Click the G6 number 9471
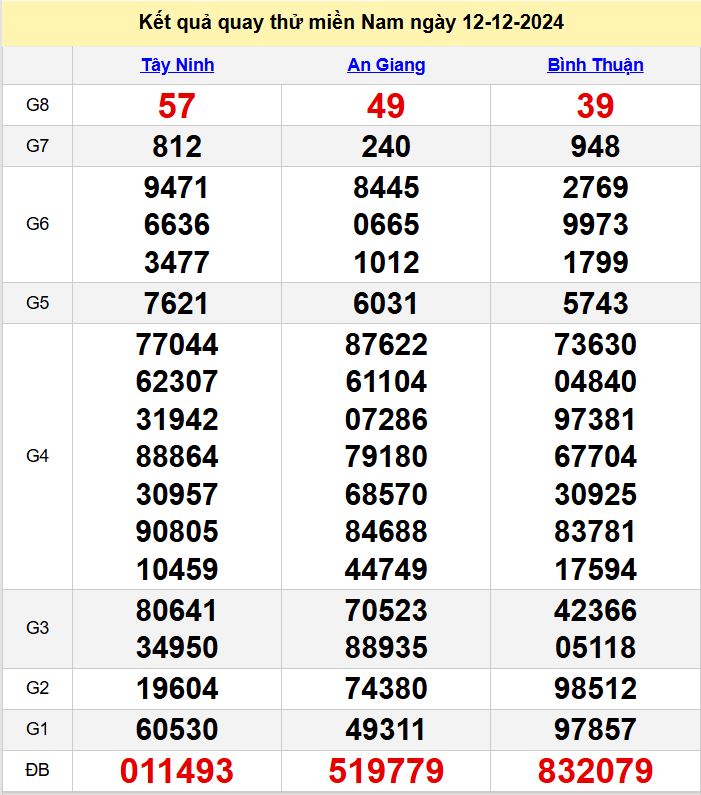 [x=177, y=188]
